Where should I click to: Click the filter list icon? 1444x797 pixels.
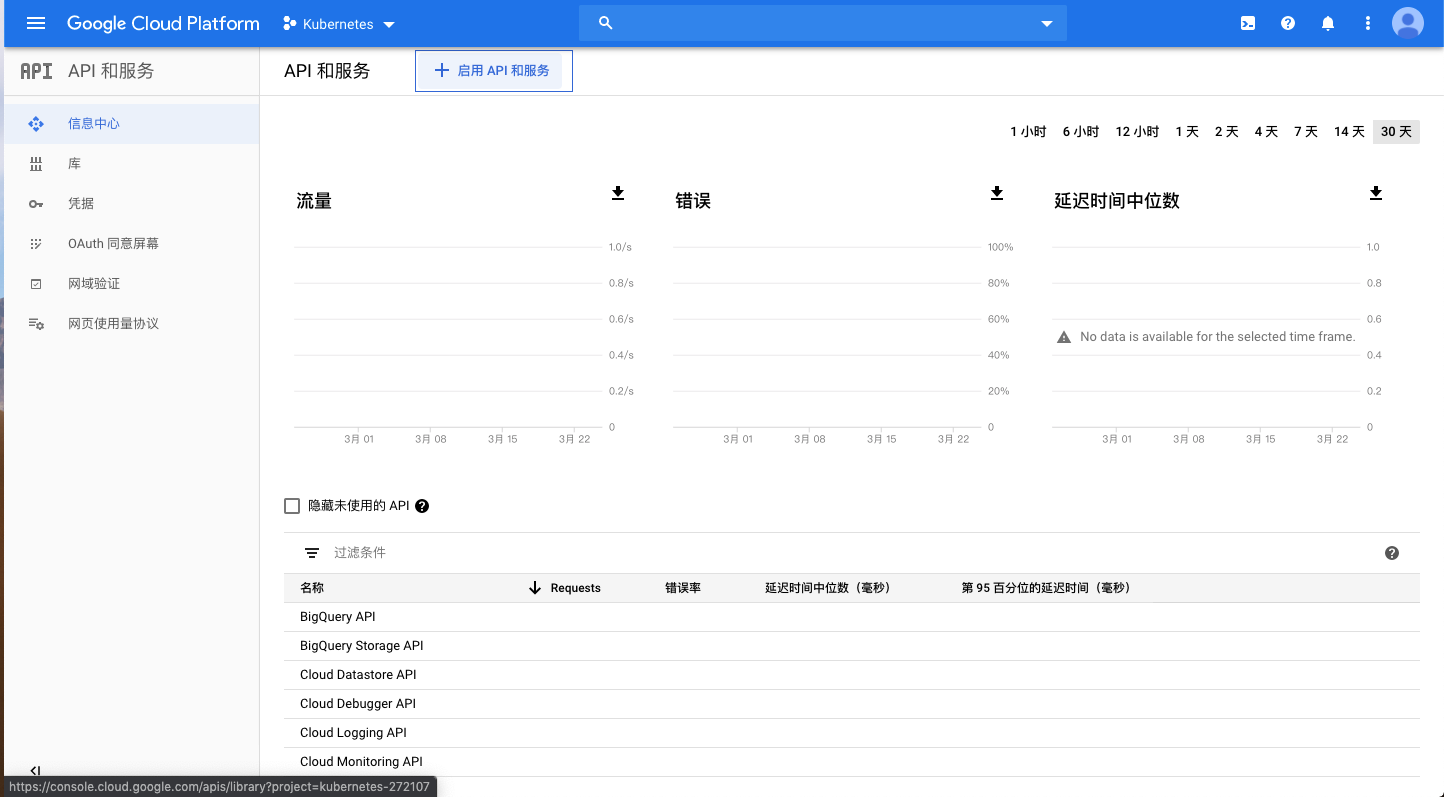312,553
